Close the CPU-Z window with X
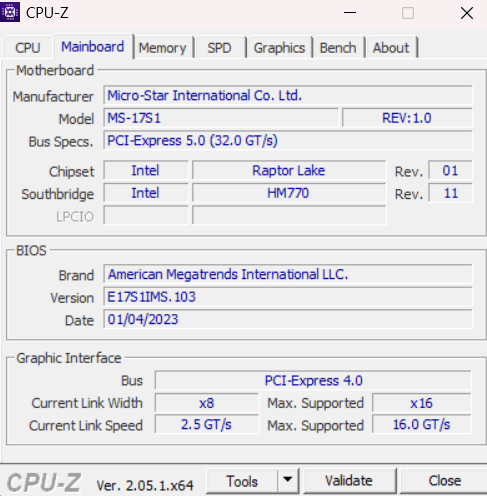This screenshot has width=487, height=496. 467,13
